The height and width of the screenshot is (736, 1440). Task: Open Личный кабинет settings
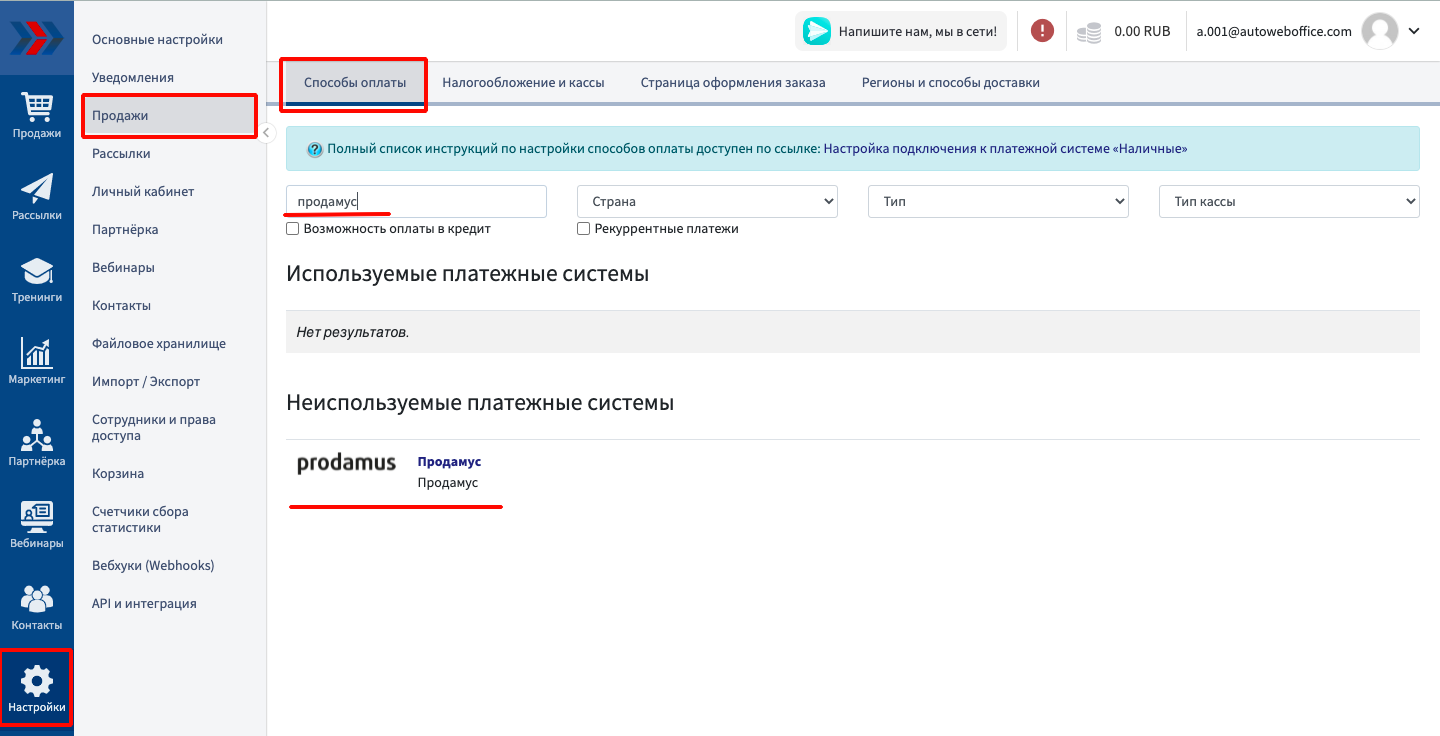click(x=143, y=192)
